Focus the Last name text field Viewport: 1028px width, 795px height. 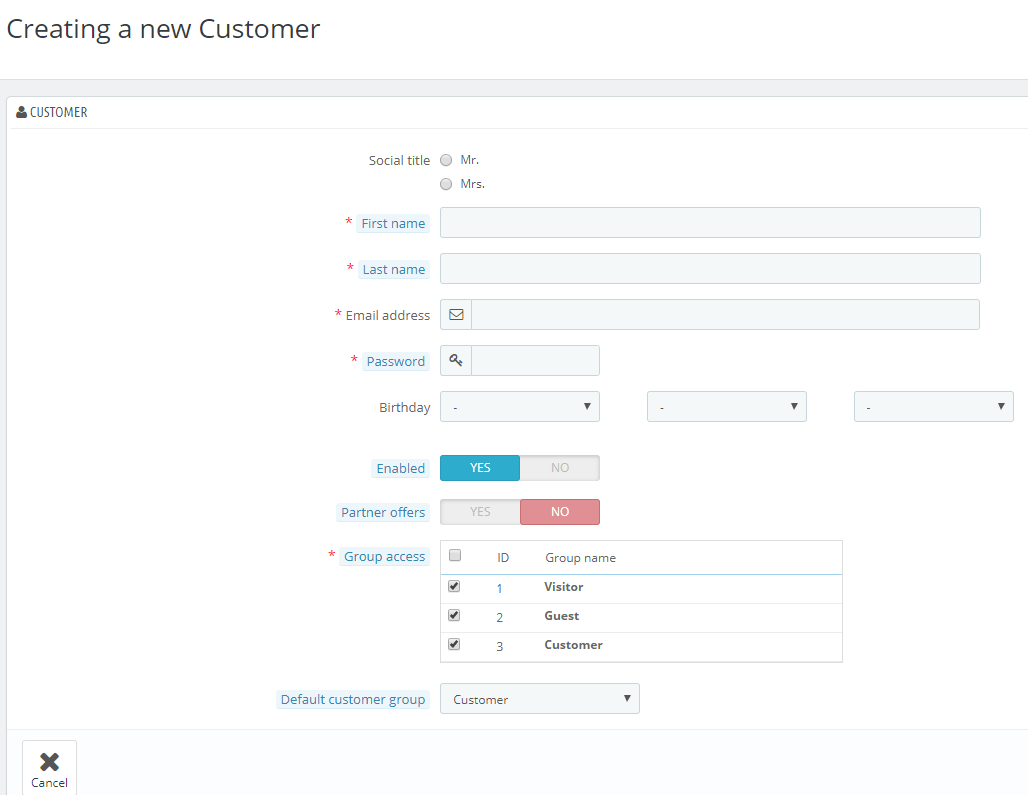point(710,269)
